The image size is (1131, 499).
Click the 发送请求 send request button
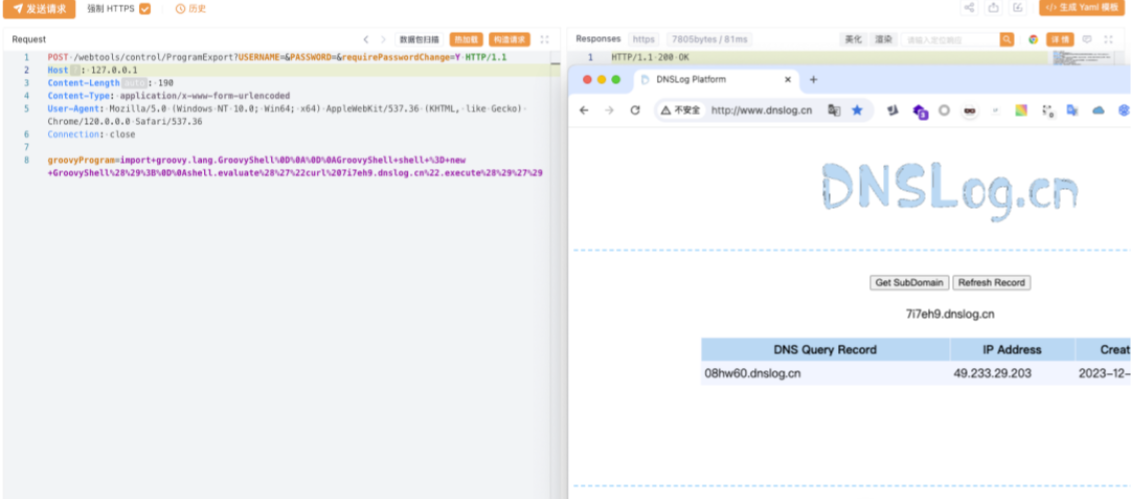pyautogui.click(x=39, y=9)
